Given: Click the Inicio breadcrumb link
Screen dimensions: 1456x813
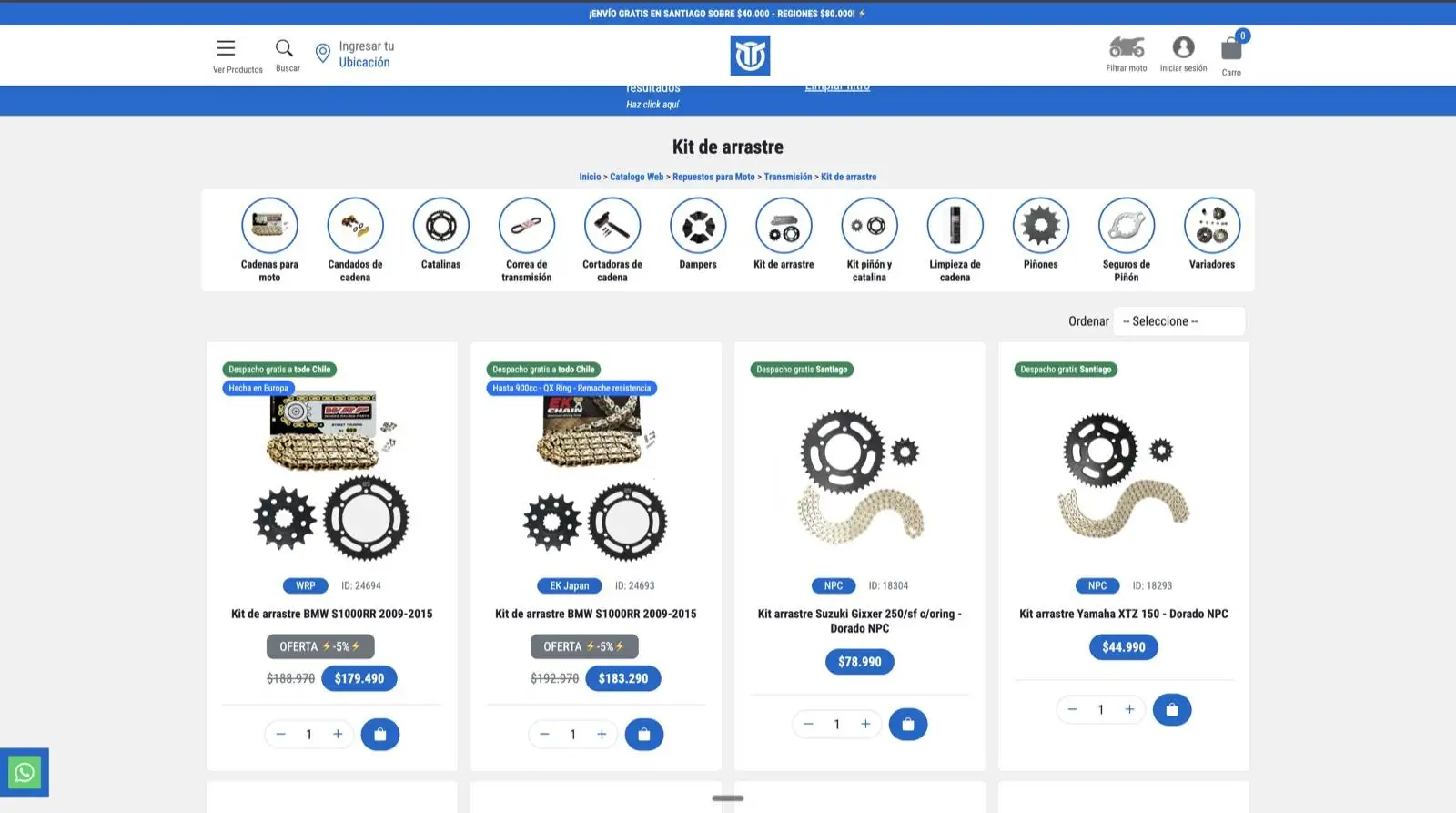Looking at the screenshot, I should point(590,177).
